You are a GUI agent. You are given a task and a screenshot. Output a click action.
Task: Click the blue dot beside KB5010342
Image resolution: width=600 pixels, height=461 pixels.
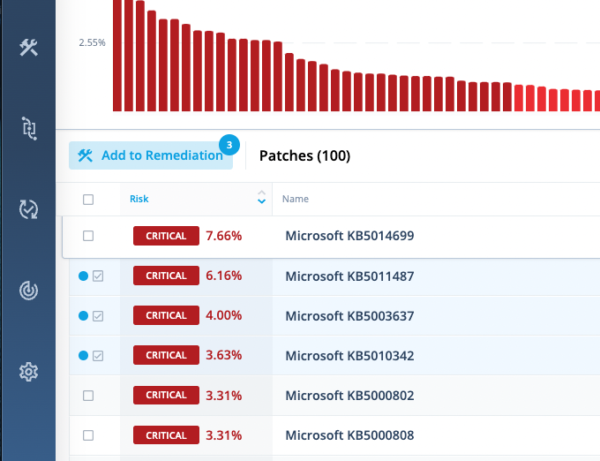tap(82, 355)
